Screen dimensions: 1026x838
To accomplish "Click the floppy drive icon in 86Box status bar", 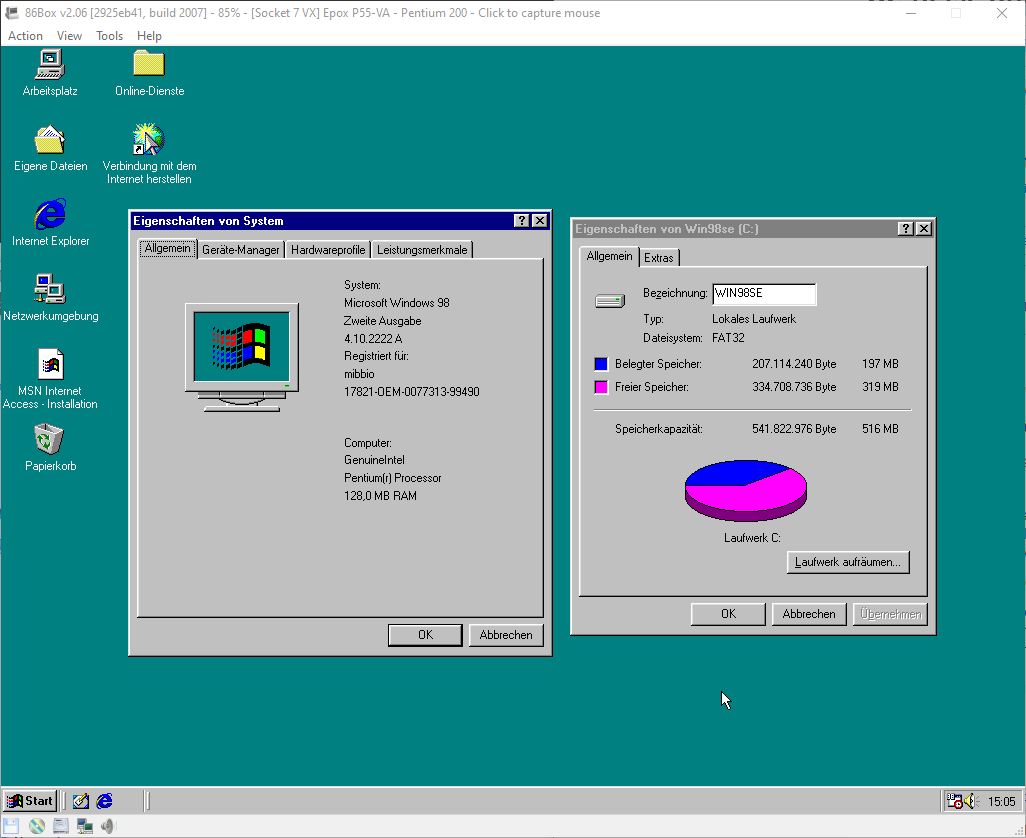I will (x=11, y=825).
